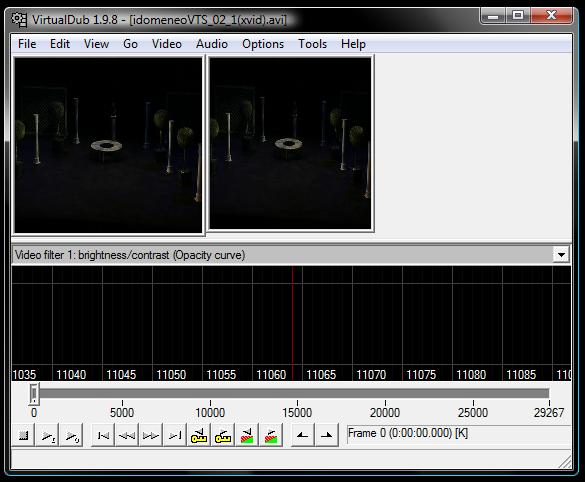Expand the Video filter curve dropdown
This screenshot has height=482, width=585.
pos(561,255)
